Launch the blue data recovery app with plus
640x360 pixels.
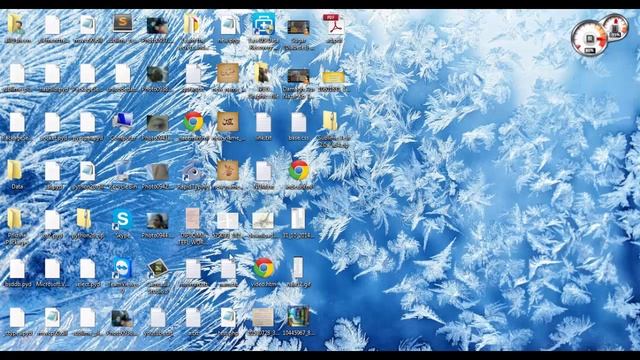coord(263,24)
